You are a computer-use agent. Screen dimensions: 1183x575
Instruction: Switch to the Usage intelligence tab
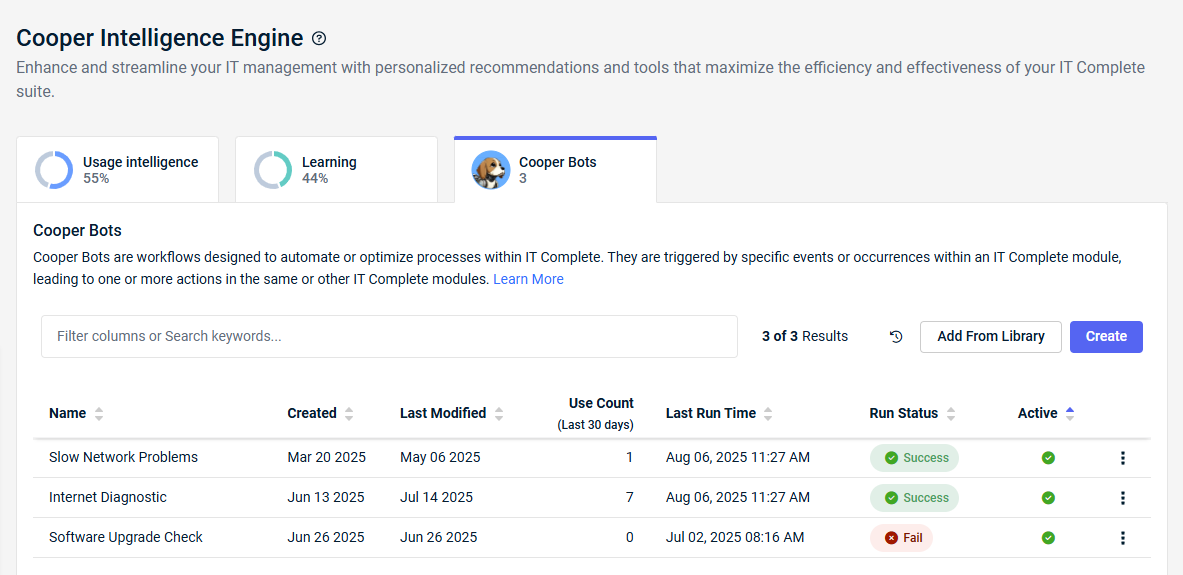coord(118,170)
